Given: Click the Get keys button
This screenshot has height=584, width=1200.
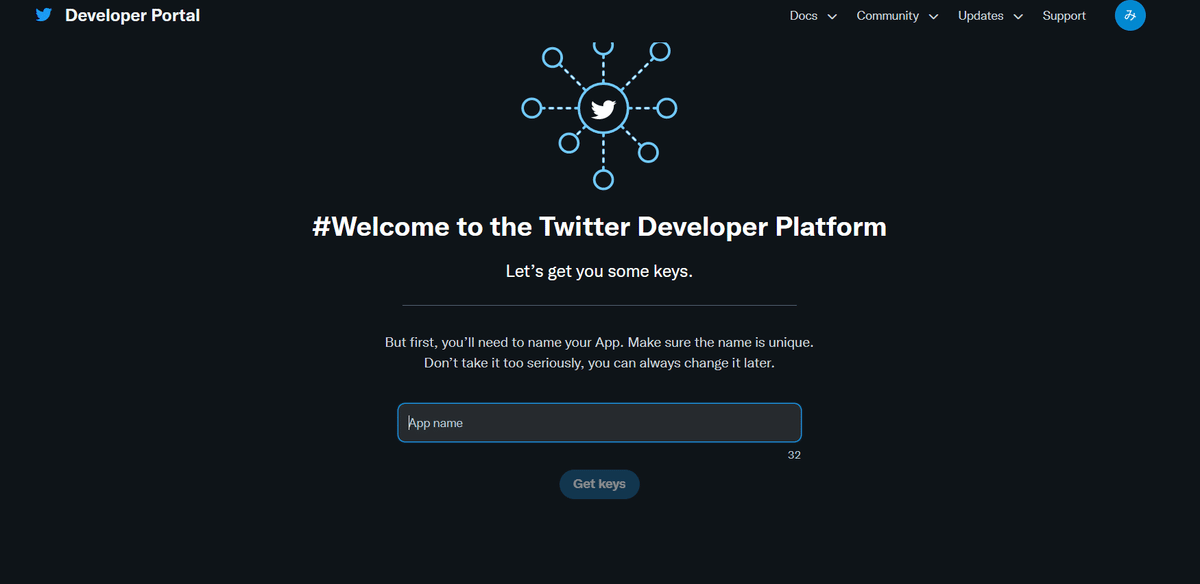Looking at the screenshot, I should (599, 484).
